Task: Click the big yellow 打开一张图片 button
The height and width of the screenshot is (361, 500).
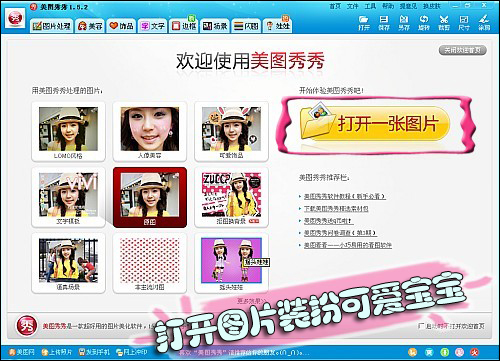Action: tap(375, 124)
